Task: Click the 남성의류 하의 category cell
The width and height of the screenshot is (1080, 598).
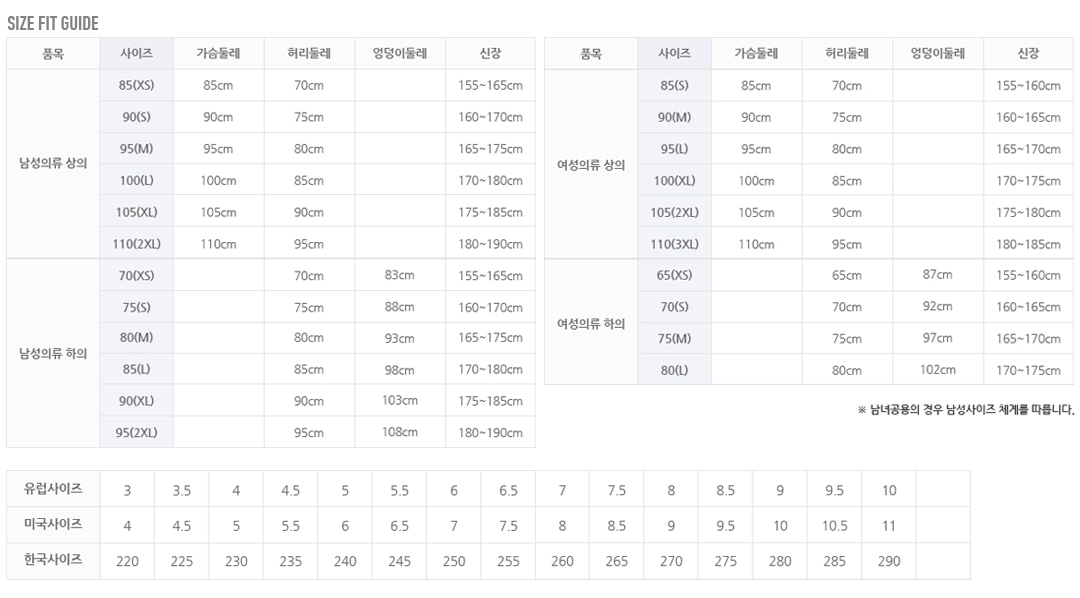Action: pos(53,354)
